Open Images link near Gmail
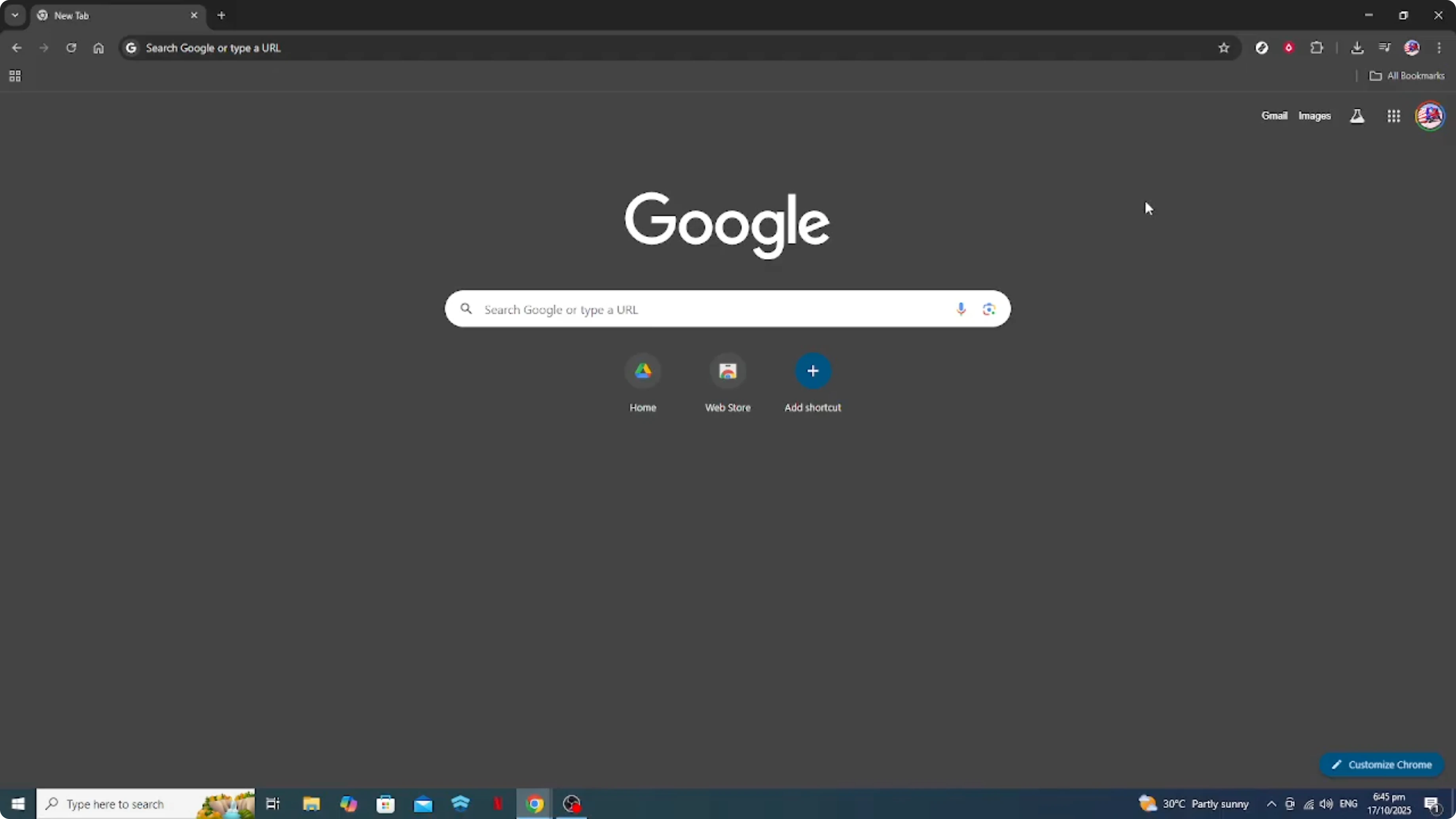Screen dimensions: 1456x819 [x=1315, y=115]
